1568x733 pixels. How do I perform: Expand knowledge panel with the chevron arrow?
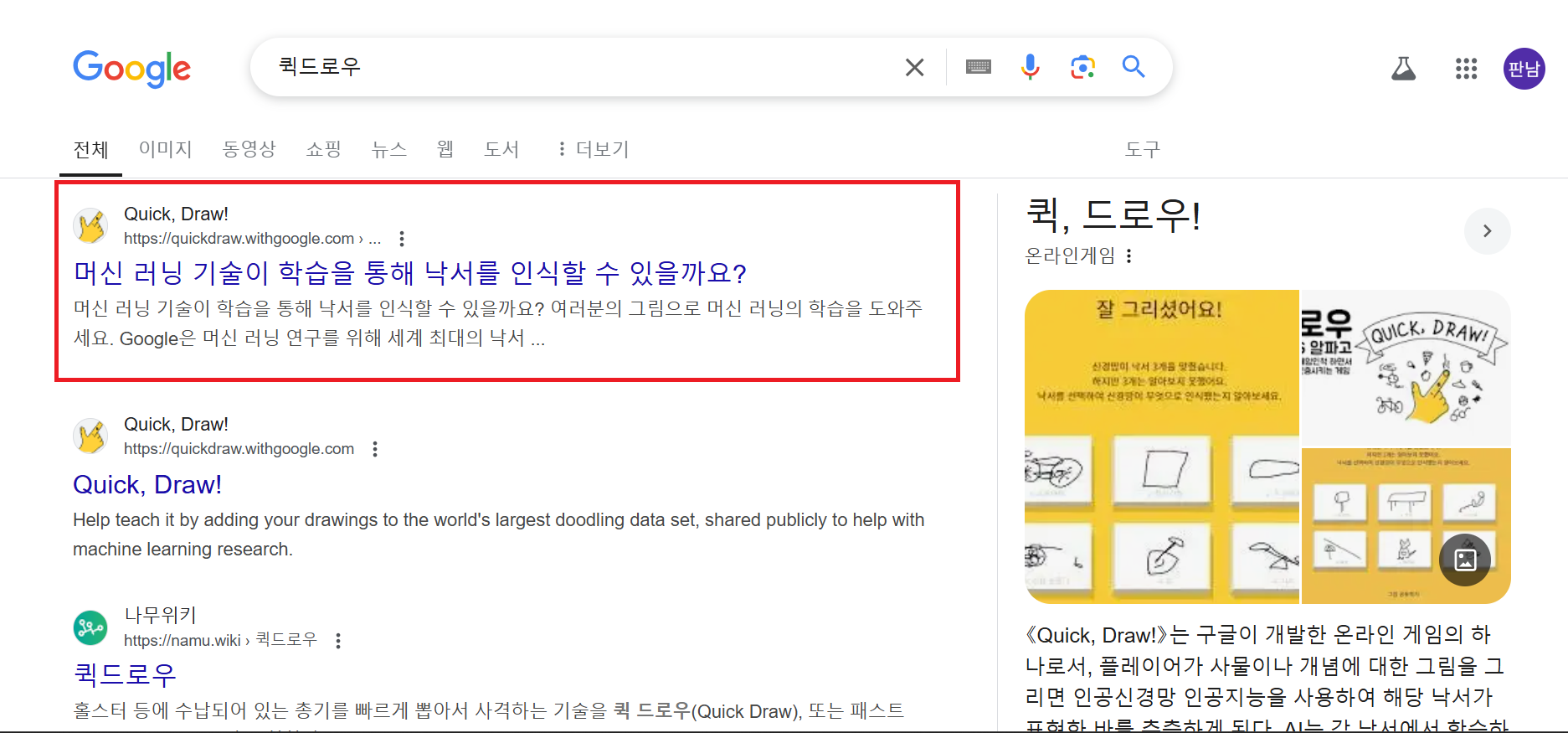[x=1488, y=231]
